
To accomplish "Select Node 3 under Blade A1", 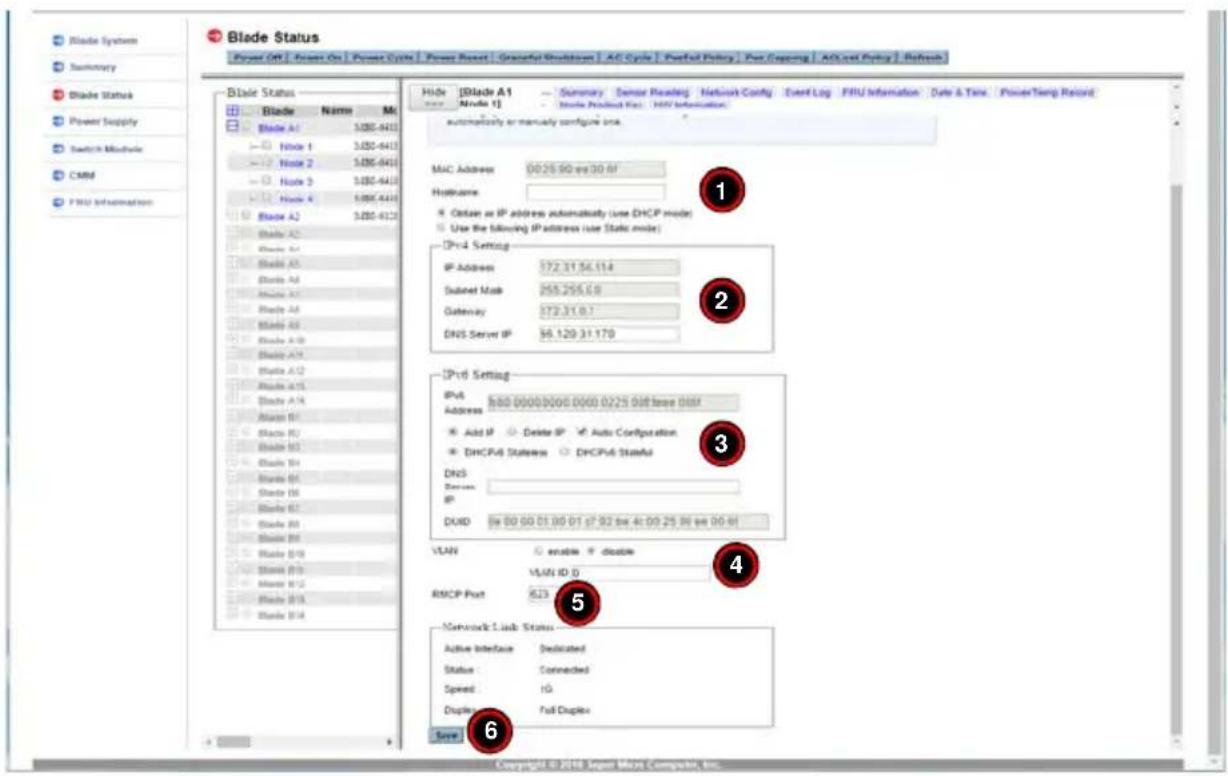I will [296, 181].
